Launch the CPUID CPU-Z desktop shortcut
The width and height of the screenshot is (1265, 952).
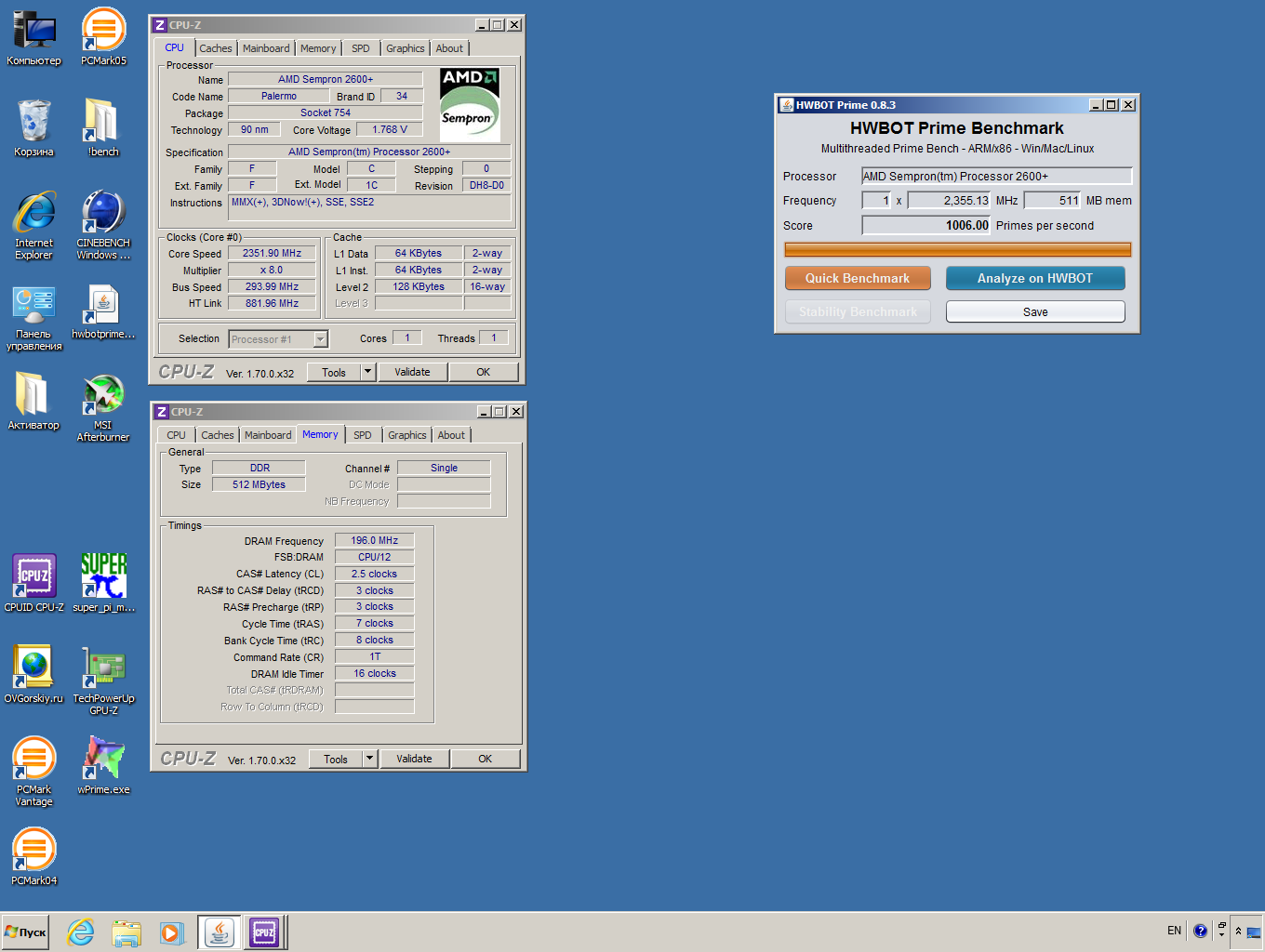click(x=34, y=583)
